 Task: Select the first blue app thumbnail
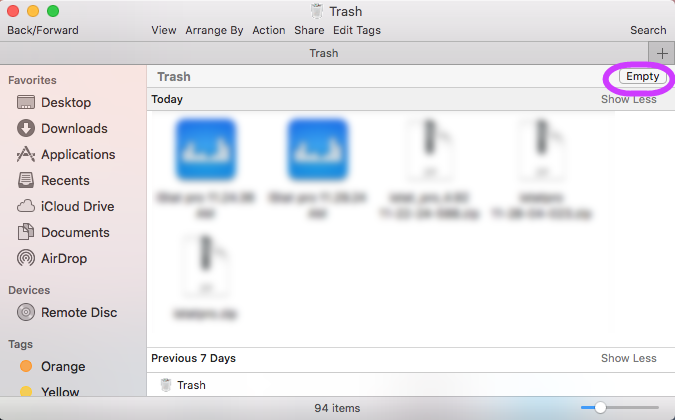pos(205,150)
